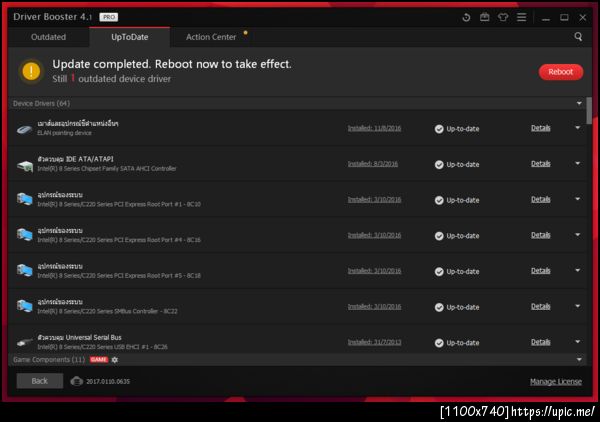Click Up-to-date checkmark for SMBus Controller
Screen dimensions: 600x422
(439, 307)
